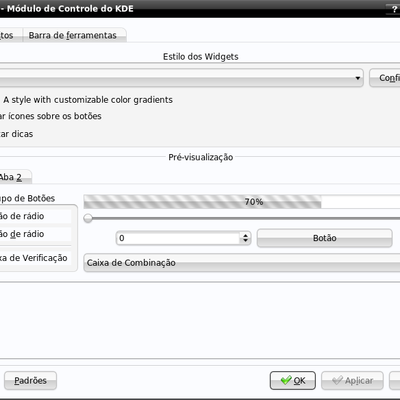Switch to the Aba 2 preview tab
The height and width of the screenshot is (400, 400).
pos(15,177)
